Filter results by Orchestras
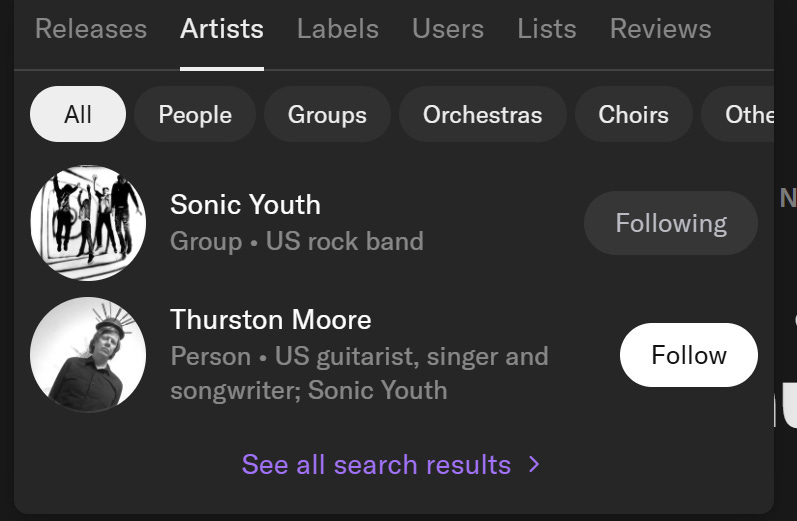This screenshot has height=521, width=797. coord(482,115)
